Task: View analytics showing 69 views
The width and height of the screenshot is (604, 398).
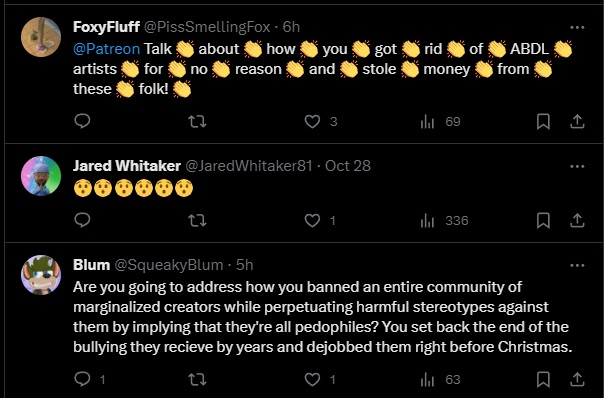Action: pos(440,122)
